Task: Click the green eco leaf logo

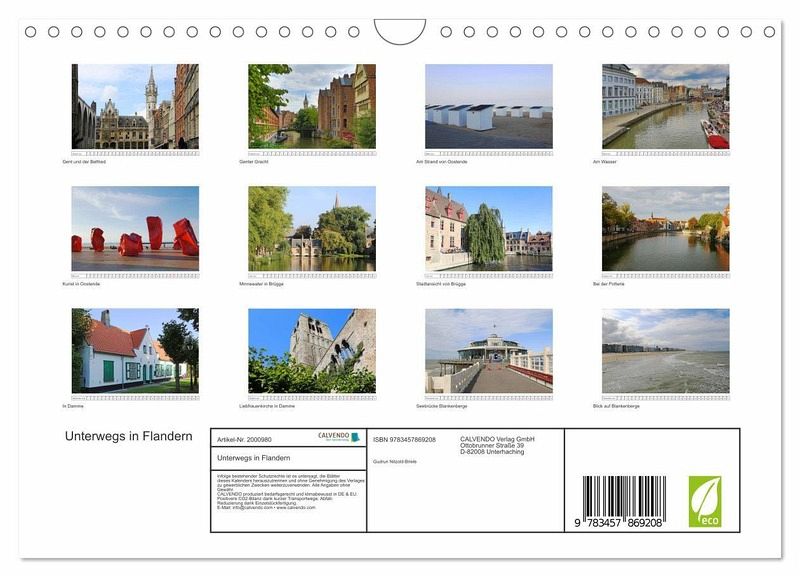Action: tap(705, 501)
